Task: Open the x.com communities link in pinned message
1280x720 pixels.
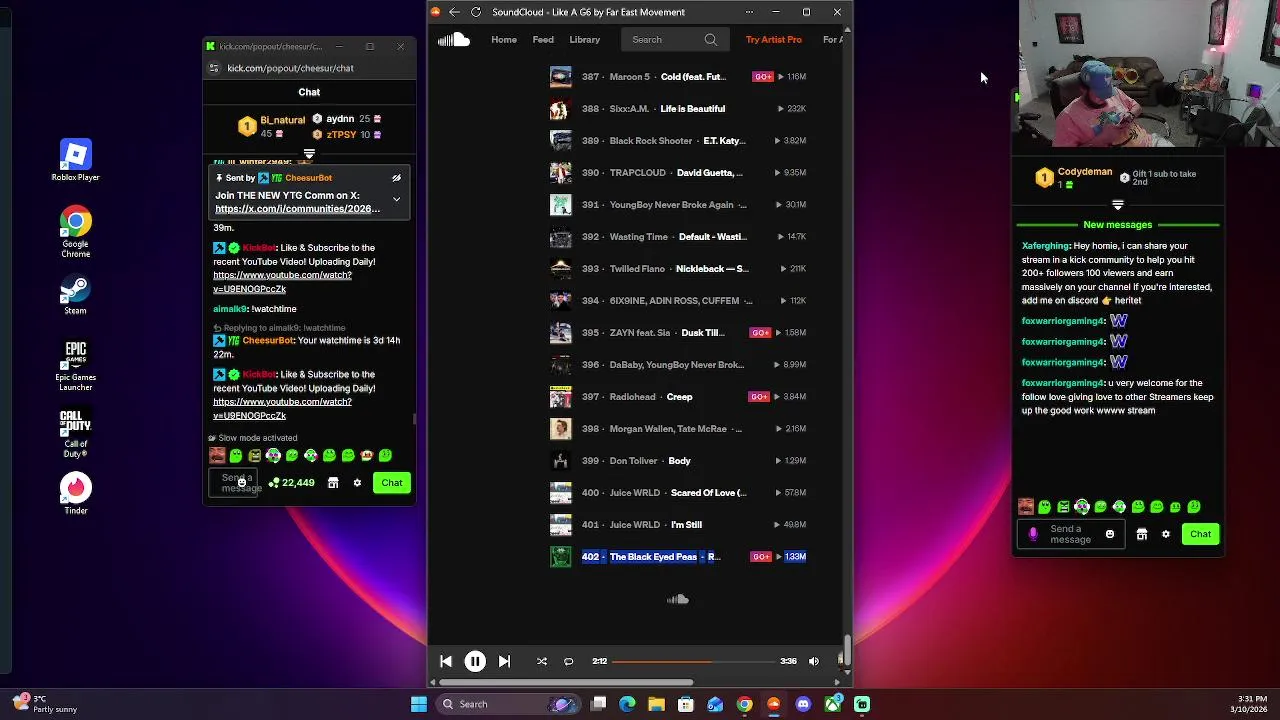Action: [298, 209]
